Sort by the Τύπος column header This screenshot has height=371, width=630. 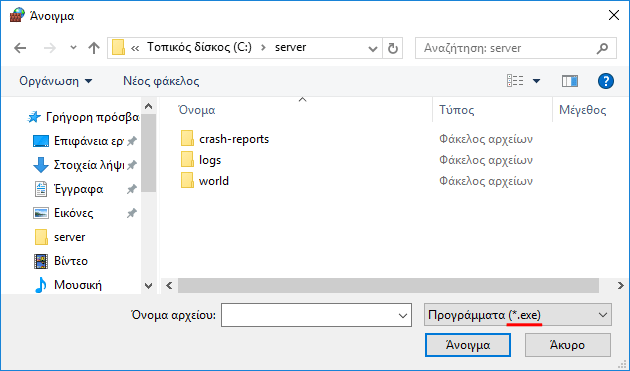[456, 110]
